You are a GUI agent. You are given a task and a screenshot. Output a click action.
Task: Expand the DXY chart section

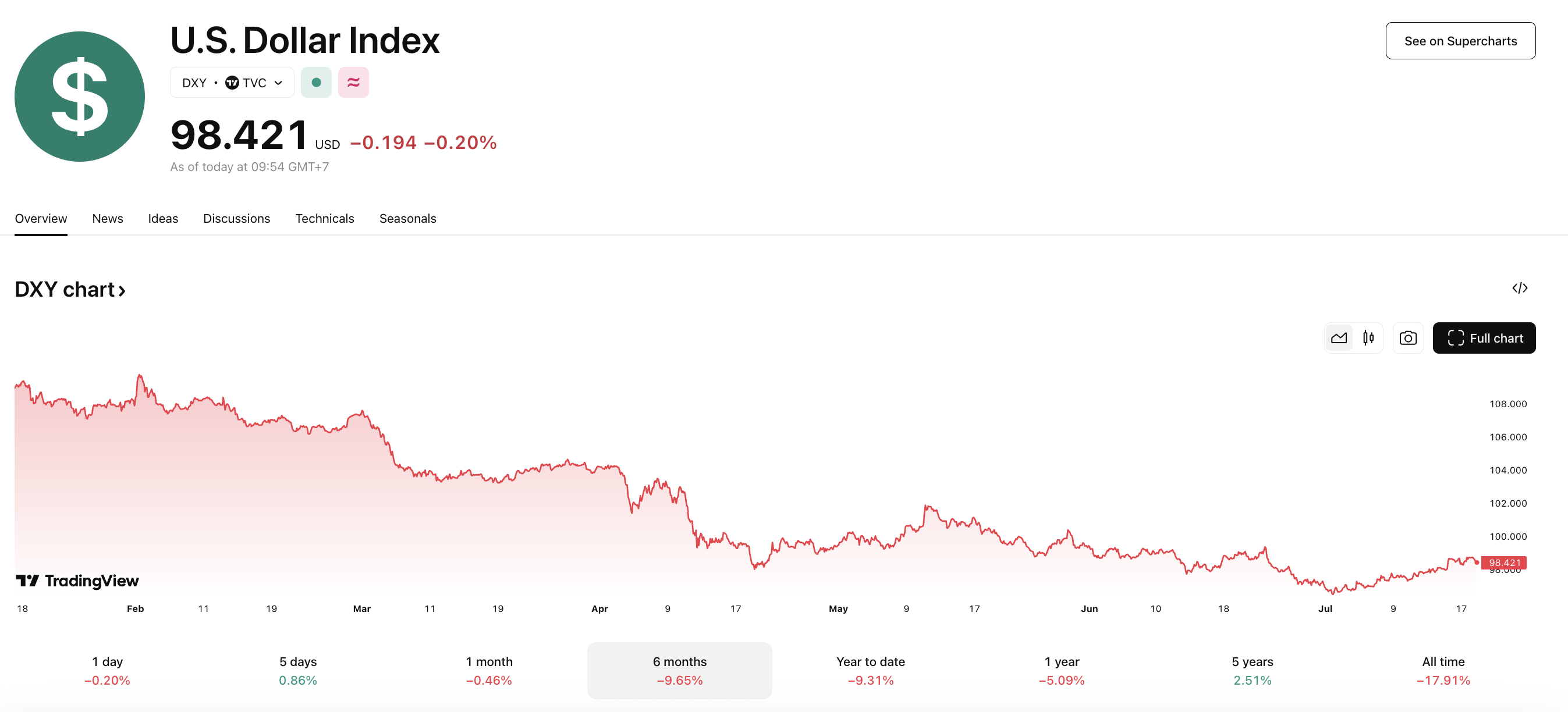tap(69, 289)
